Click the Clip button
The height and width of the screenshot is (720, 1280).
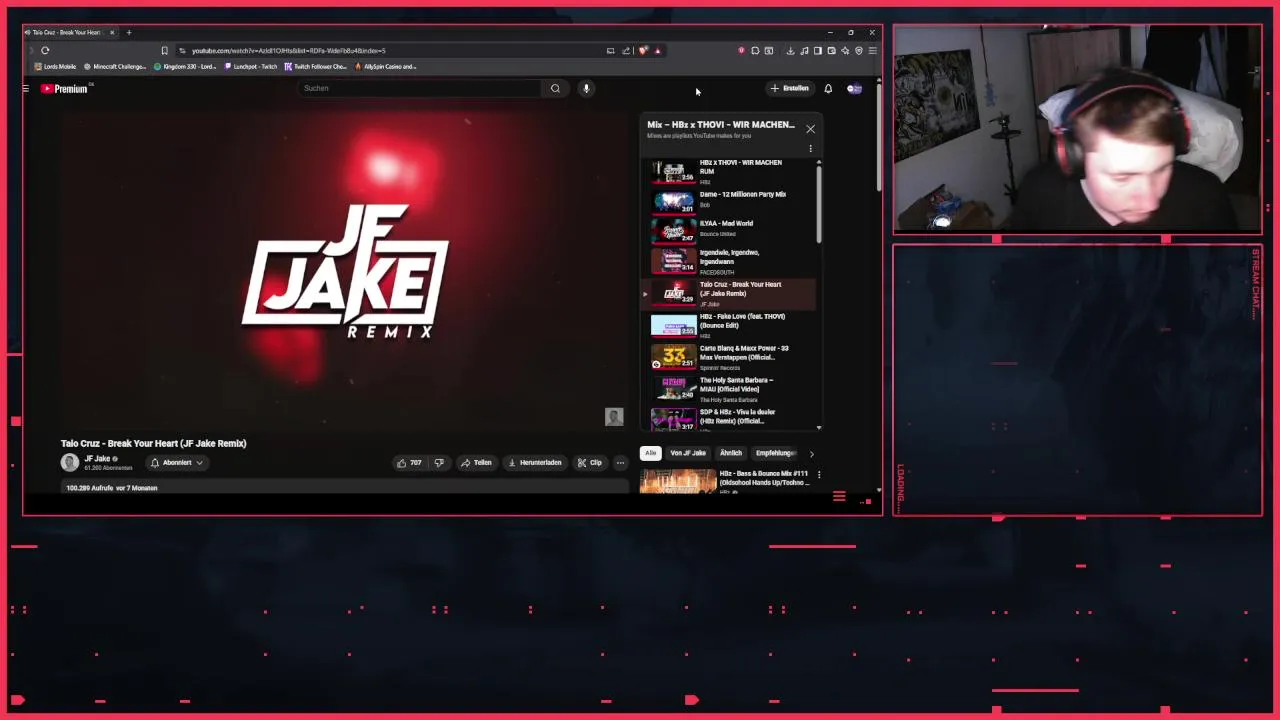coord(590,463)
